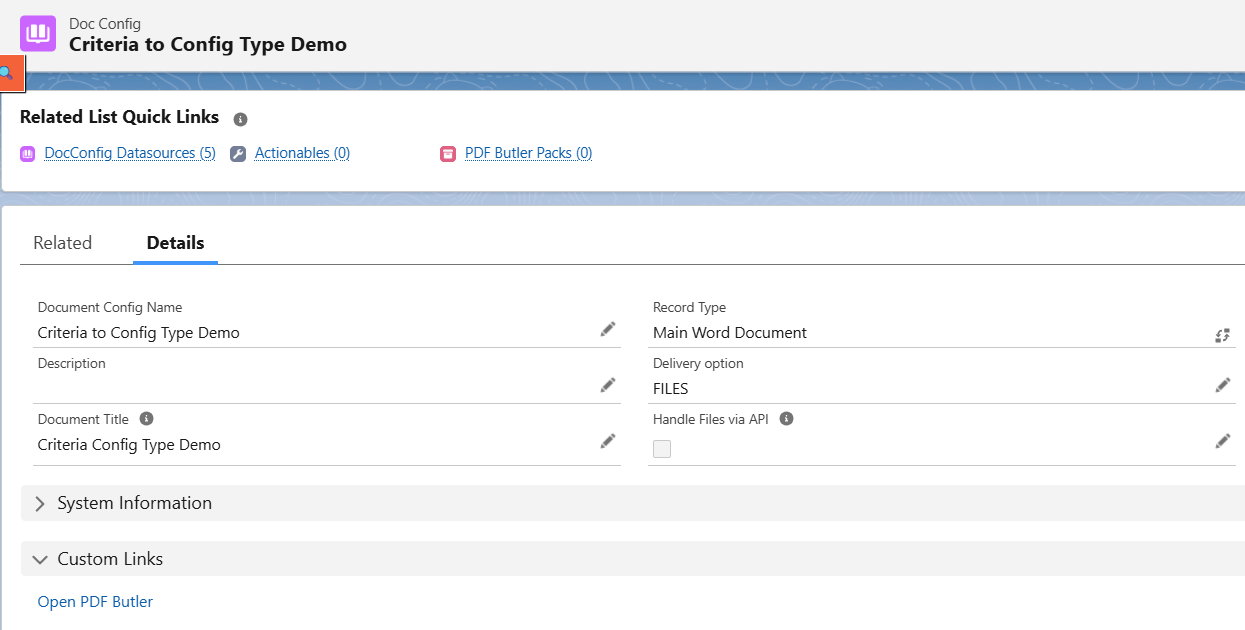Image resolution: width=1245 pixels, height=630 pixels.
Task: Click the 'Description' field label
Action: point(72,363)
